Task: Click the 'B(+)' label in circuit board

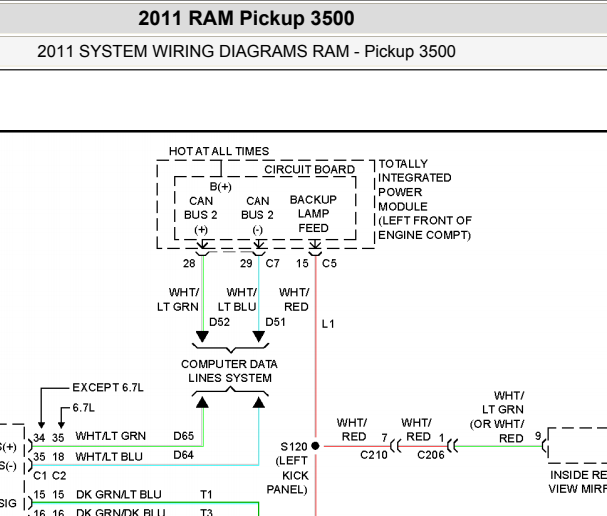Action: pyautogui.click(x=220, y=187)
